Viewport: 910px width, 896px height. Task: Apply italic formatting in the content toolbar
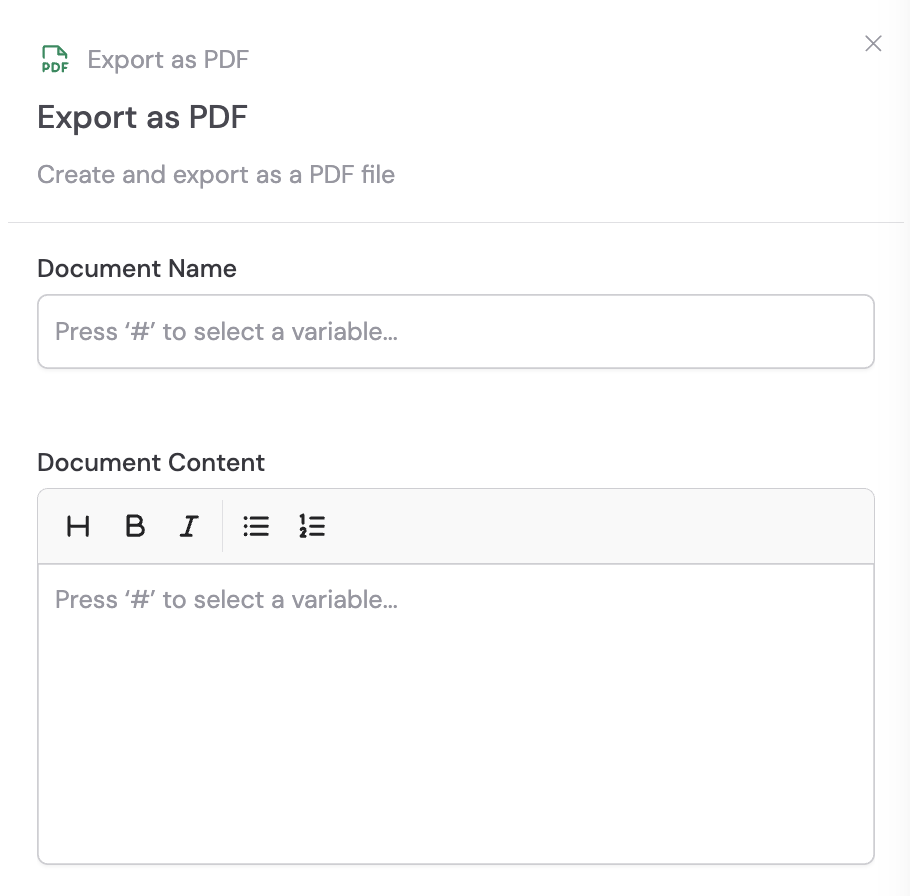pyautogui.click(x=188, y=527)
